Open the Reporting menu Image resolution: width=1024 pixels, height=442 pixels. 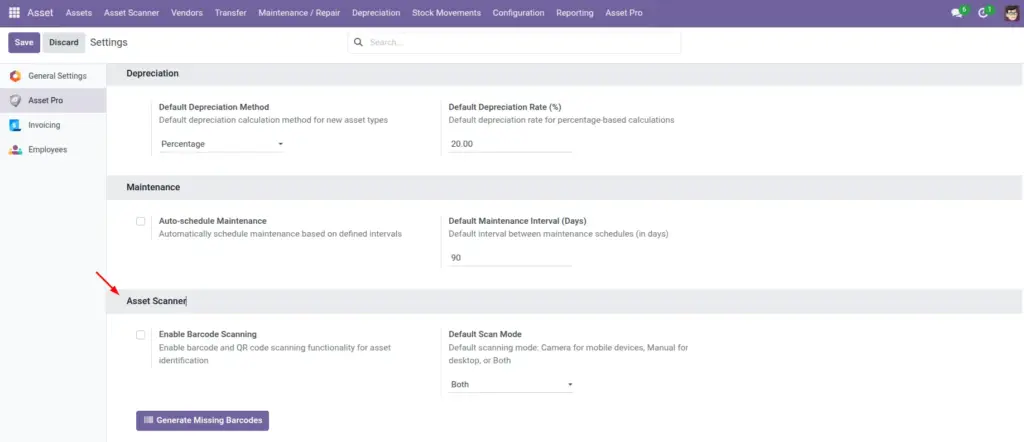point(575,13)
